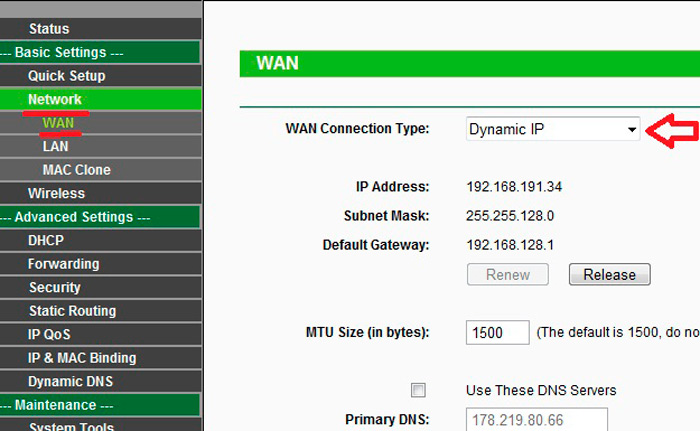Viewport: 700px width, 431px height.
Task: Enable Use These DNS Servers checkbox
Action: (x=419, y=390)
